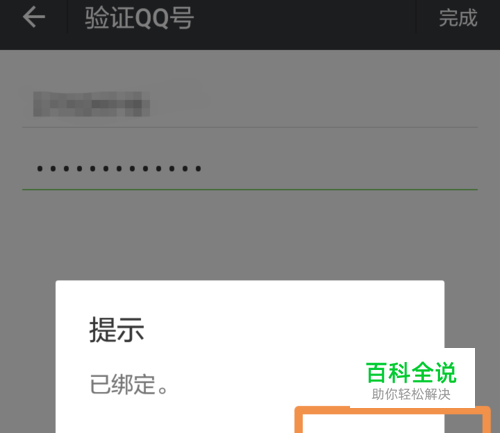Select the blurred QQ number field

(x=250, y=104)
